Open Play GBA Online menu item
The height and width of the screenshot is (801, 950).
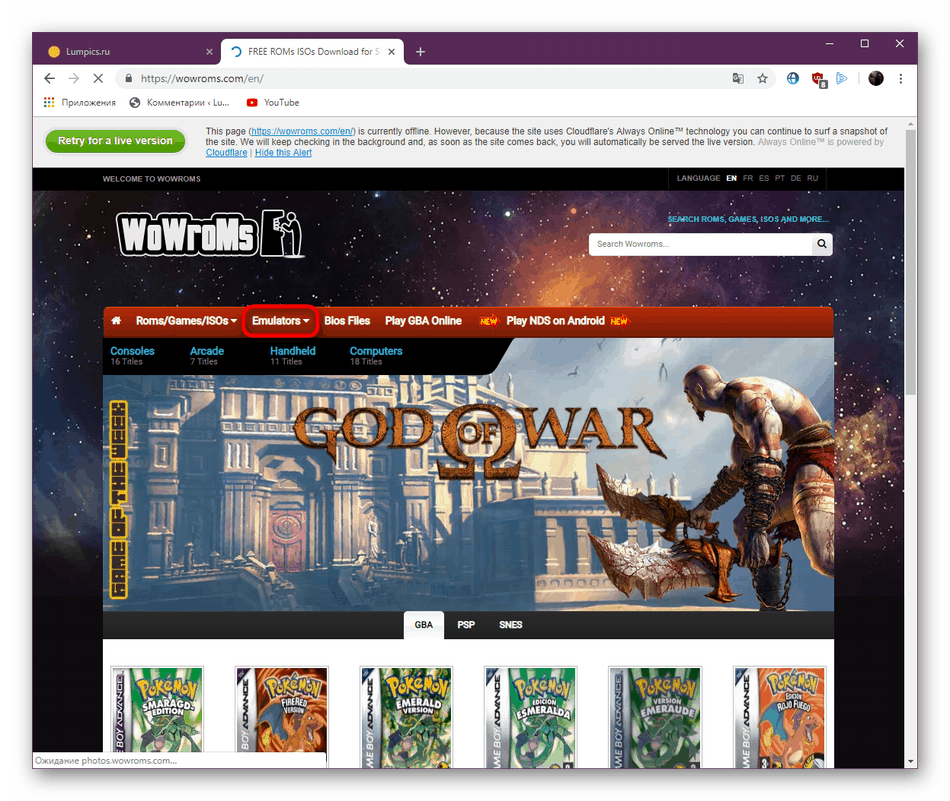click(423, 321)
